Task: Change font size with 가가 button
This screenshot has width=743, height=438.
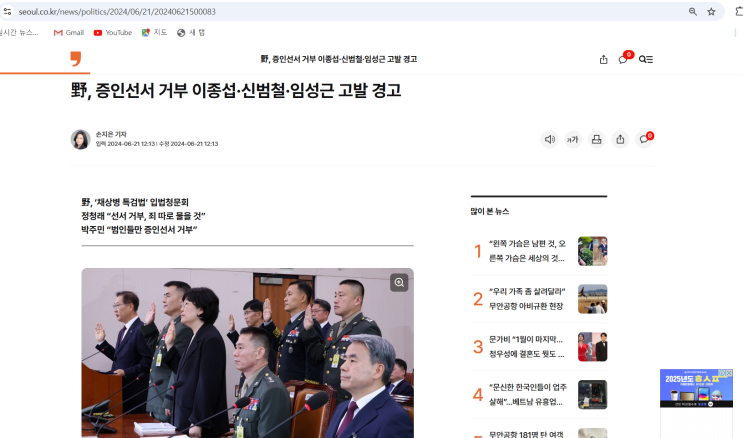Action: point(573,139)
